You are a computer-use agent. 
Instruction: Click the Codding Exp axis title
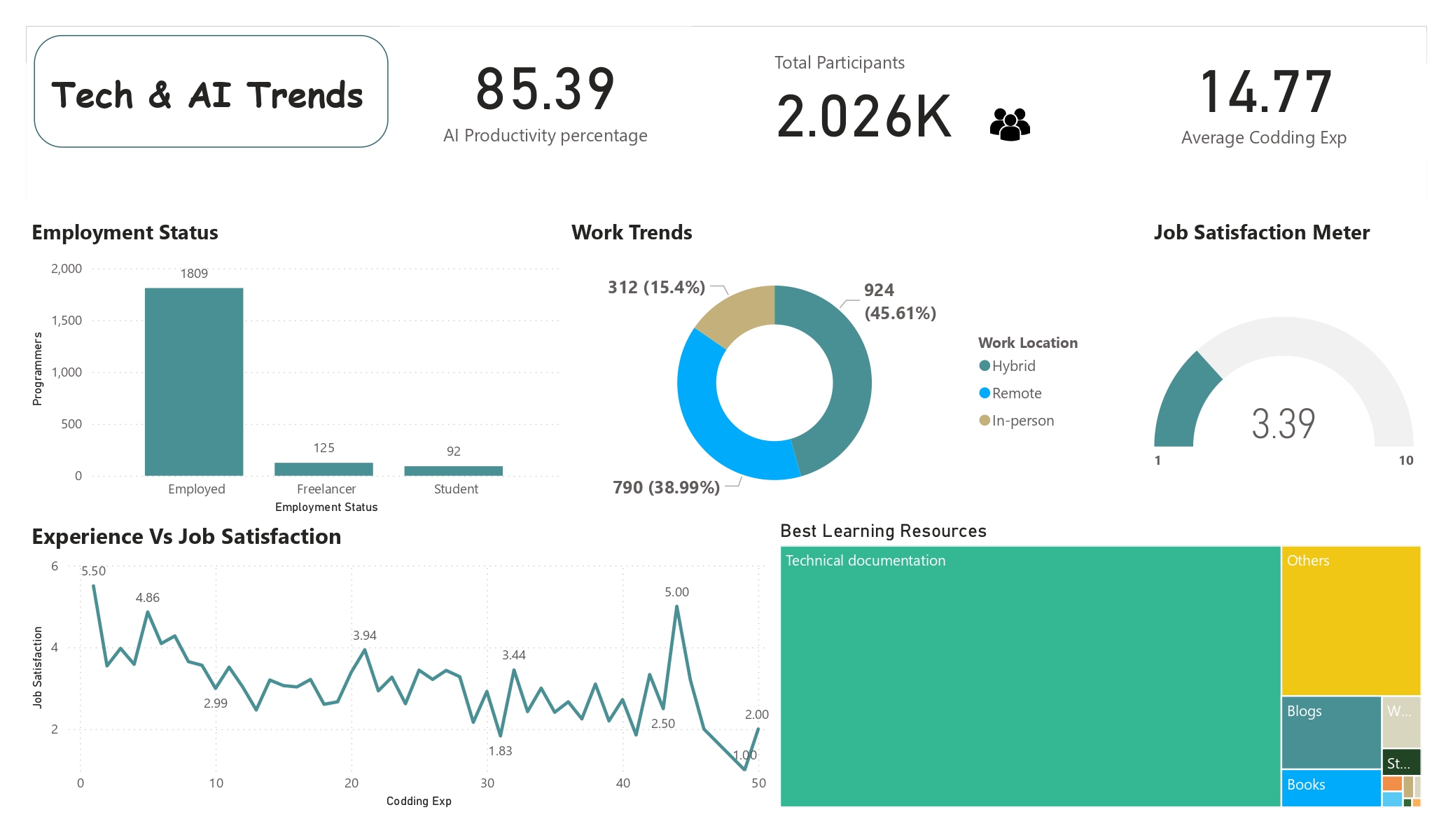[419, 801]
